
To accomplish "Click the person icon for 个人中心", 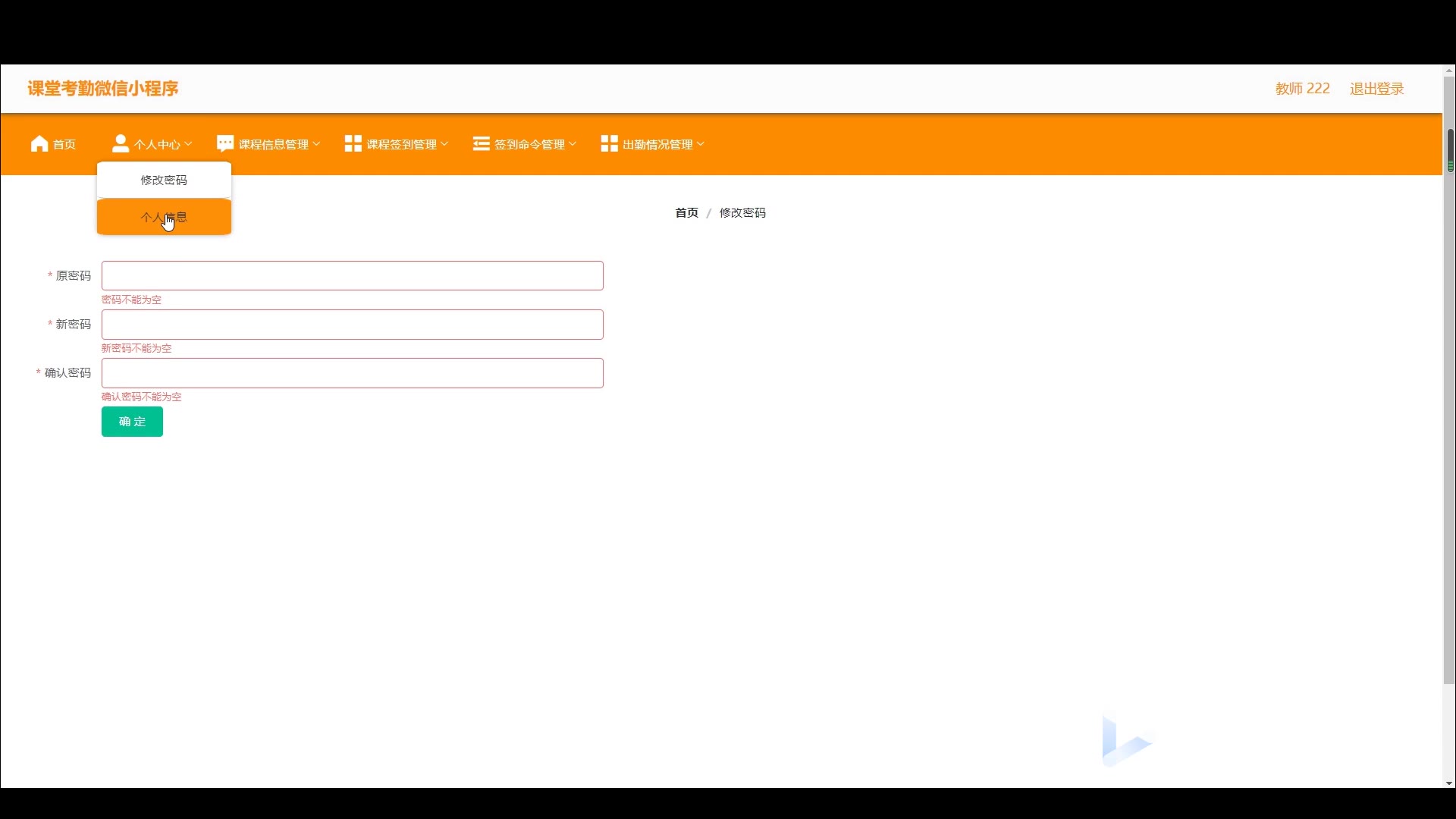I will tap(120, 144).
